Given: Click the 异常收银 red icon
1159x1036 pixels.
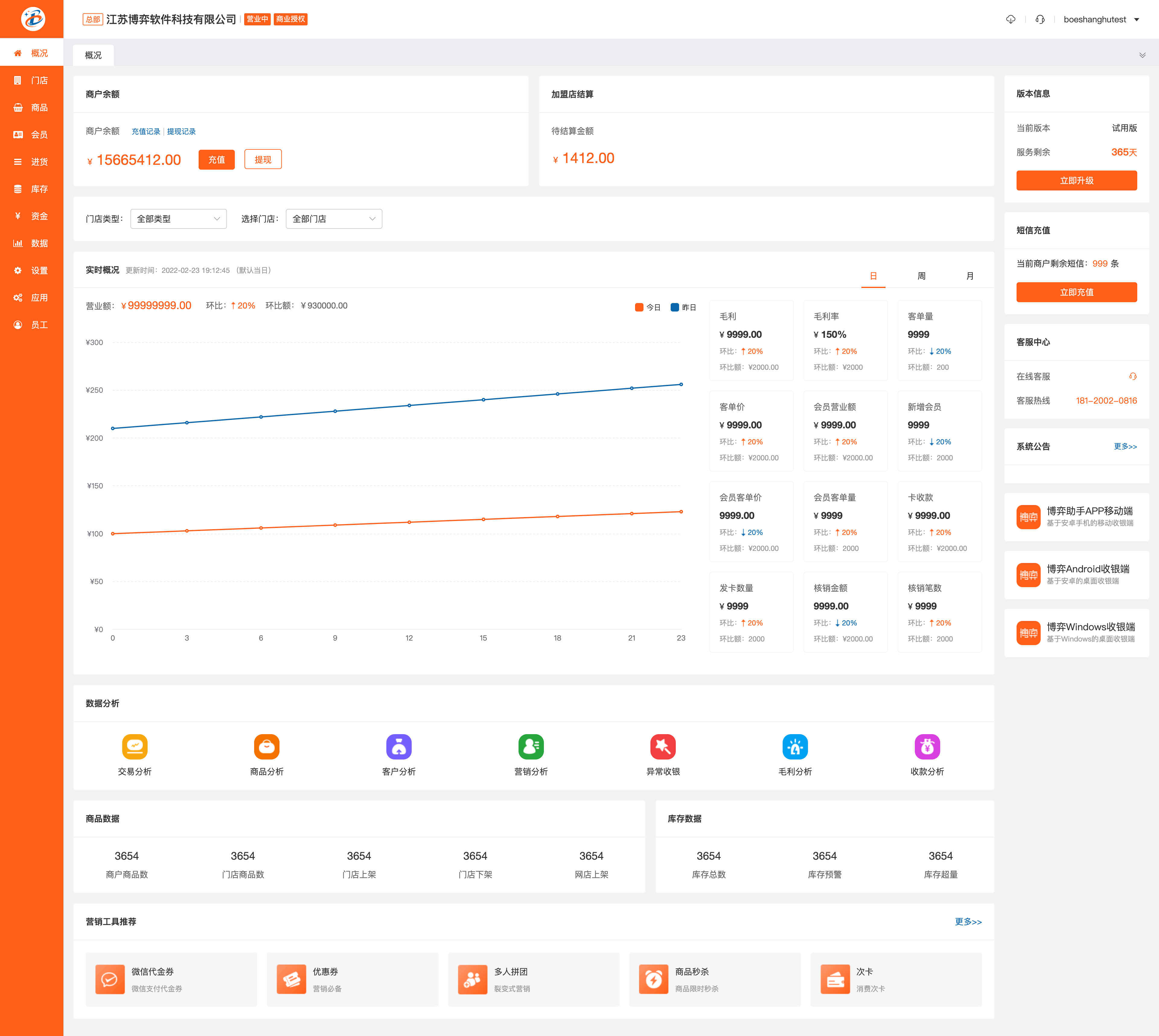Looking at the screenshot, I should point(663,746).
